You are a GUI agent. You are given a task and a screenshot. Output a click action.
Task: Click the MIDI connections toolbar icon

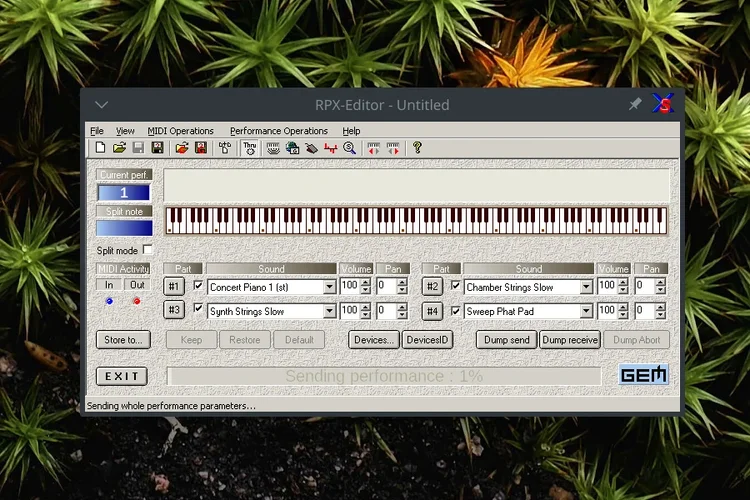[225, 148]
